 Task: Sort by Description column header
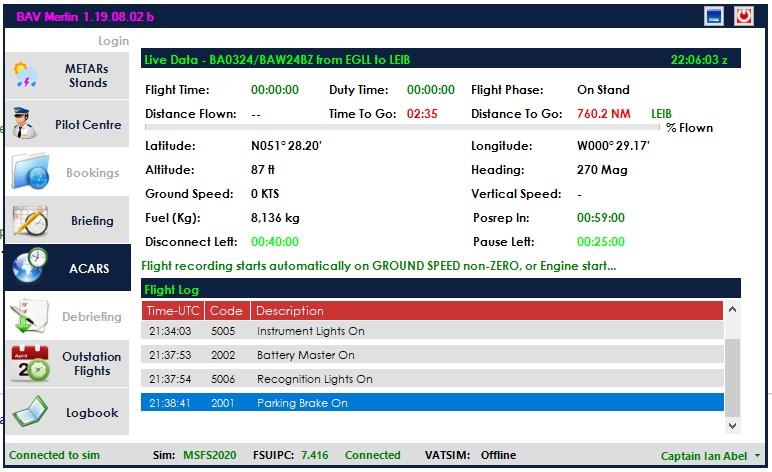click(x=486, y=311)
